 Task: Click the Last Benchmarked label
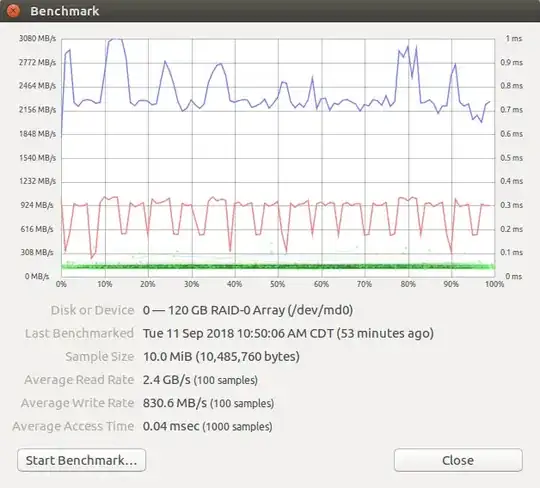79,333
